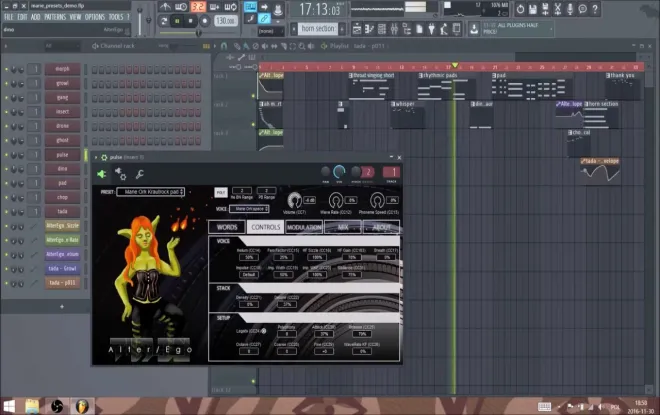The width and height of the screenshot is (660, 415).
Task: Click the wrench icon in the pulse plugin window
Action: click(x=139, y=174)
